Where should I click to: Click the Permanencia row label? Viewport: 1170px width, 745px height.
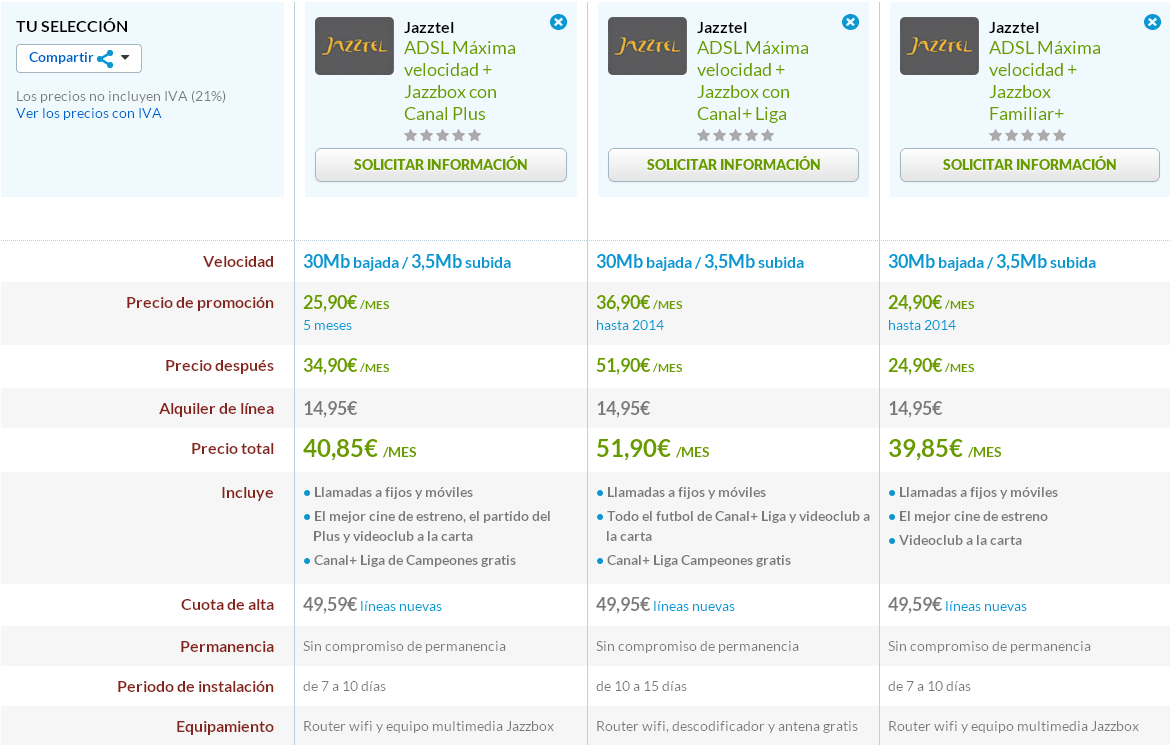[x=227, y=647]
